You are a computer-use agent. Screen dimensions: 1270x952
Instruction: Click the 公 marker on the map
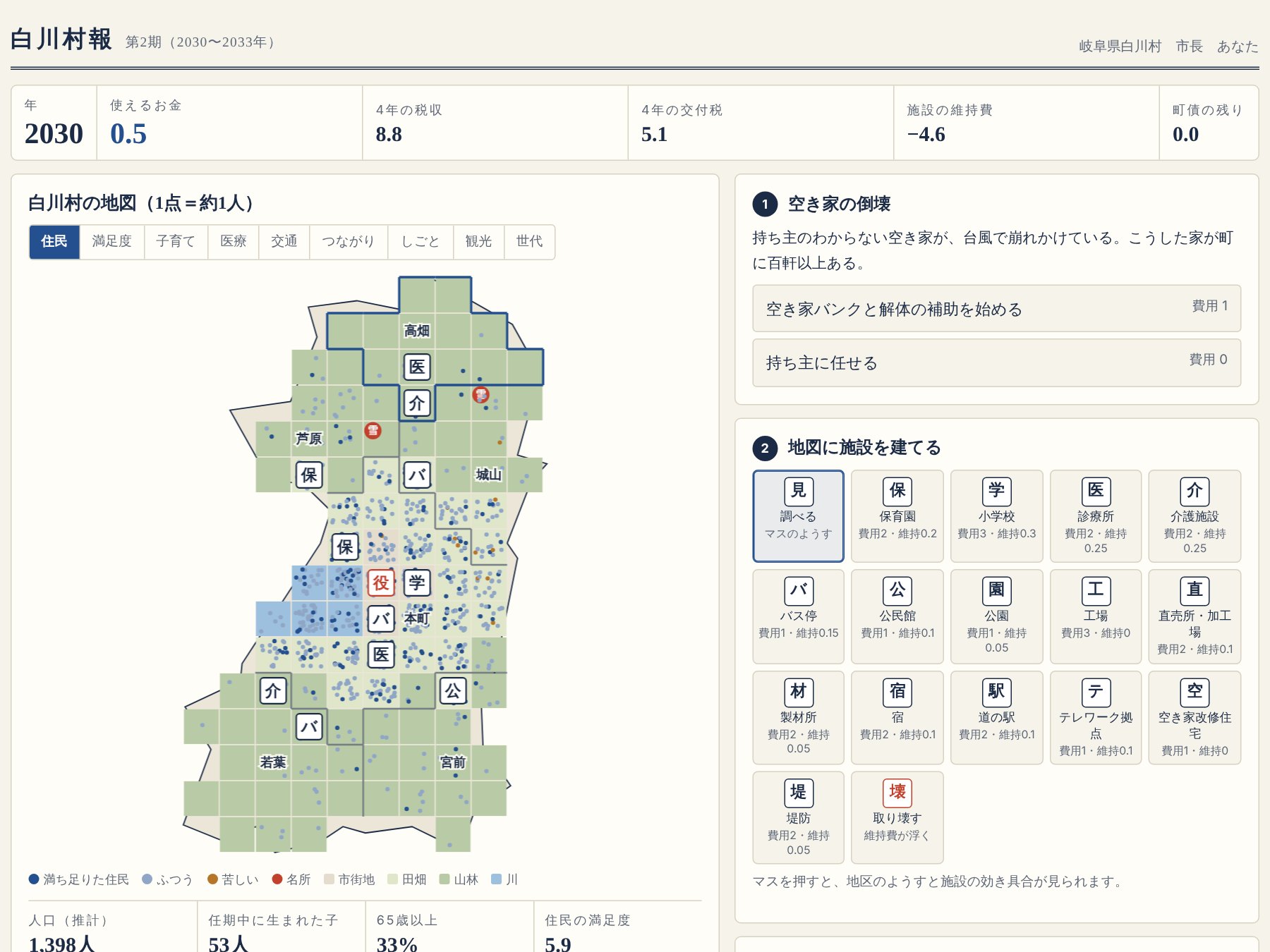pyautogui.click(x=453, y=690)
